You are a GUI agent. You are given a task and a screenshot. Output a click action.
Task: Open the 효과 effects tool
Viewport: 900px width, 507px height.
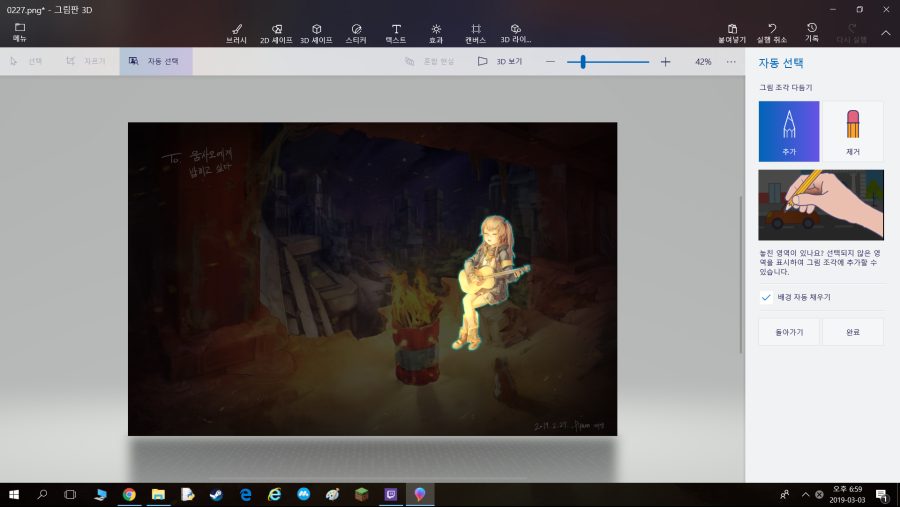[436, 34]
